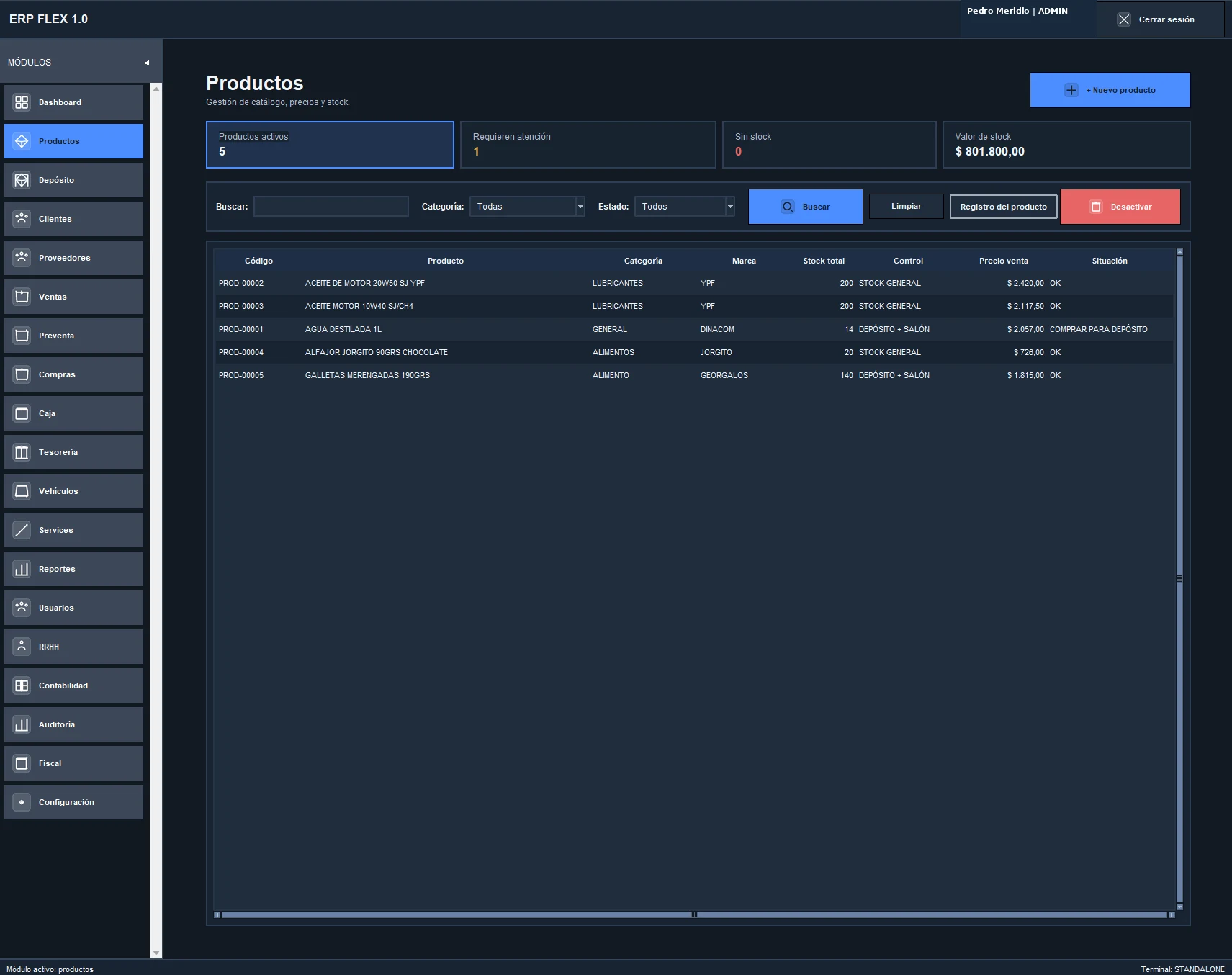The image size is (1232, 975).
Task: Open the Auditoría module entry
Action: tap(73, 724)
